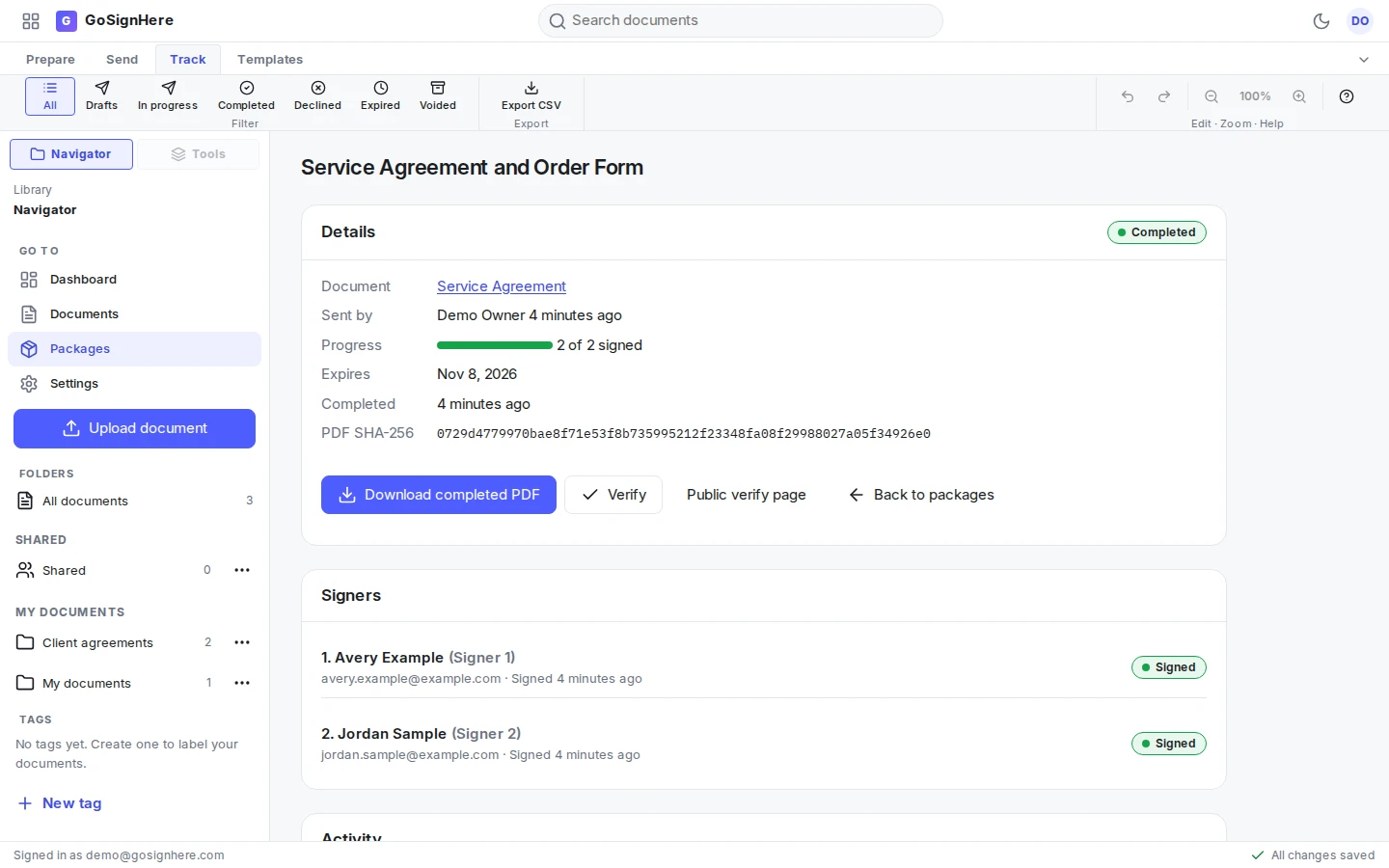Switch sidebar to Tools panel
The height and width of the screenshot is (868, 1389).
[198, 154]
